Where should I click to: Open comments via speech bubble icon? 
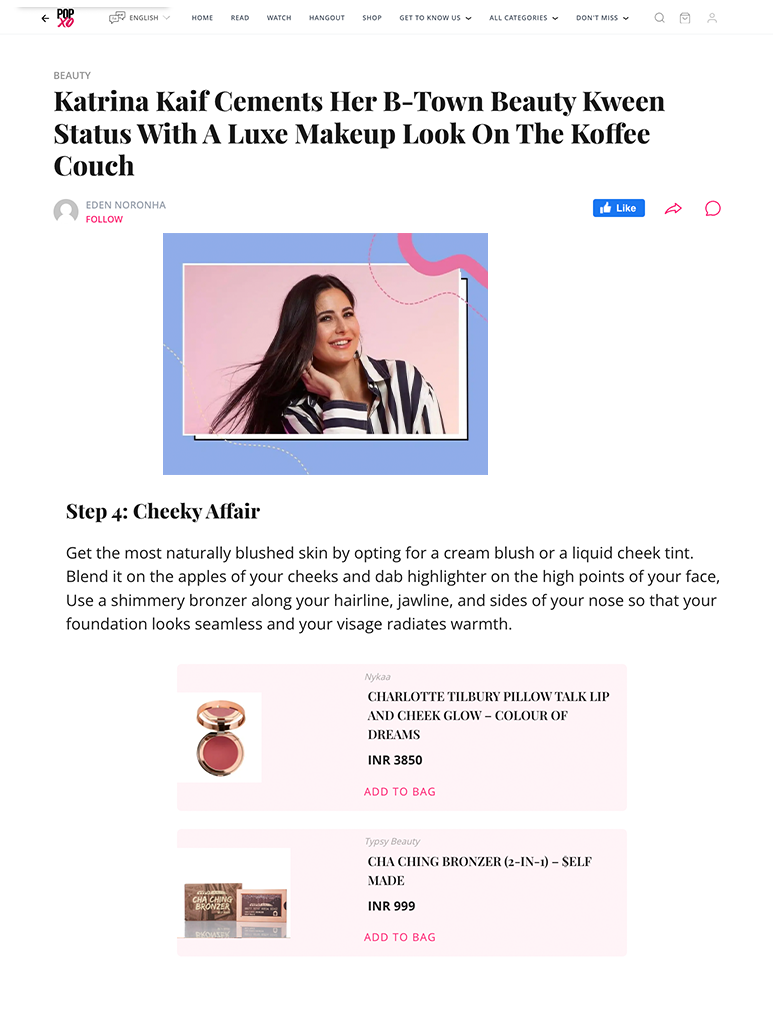coord(713,208)
